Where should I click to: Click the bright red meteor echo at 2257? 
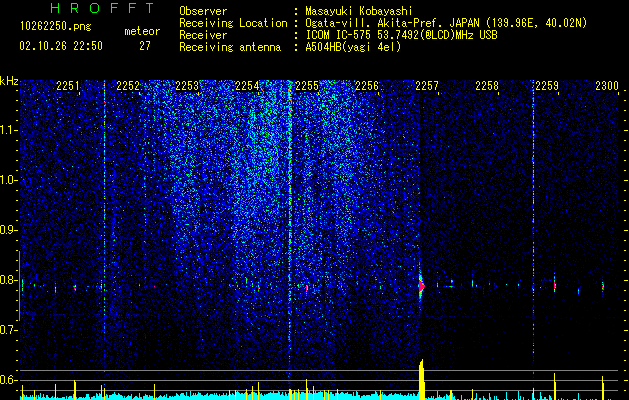(421, 286)
